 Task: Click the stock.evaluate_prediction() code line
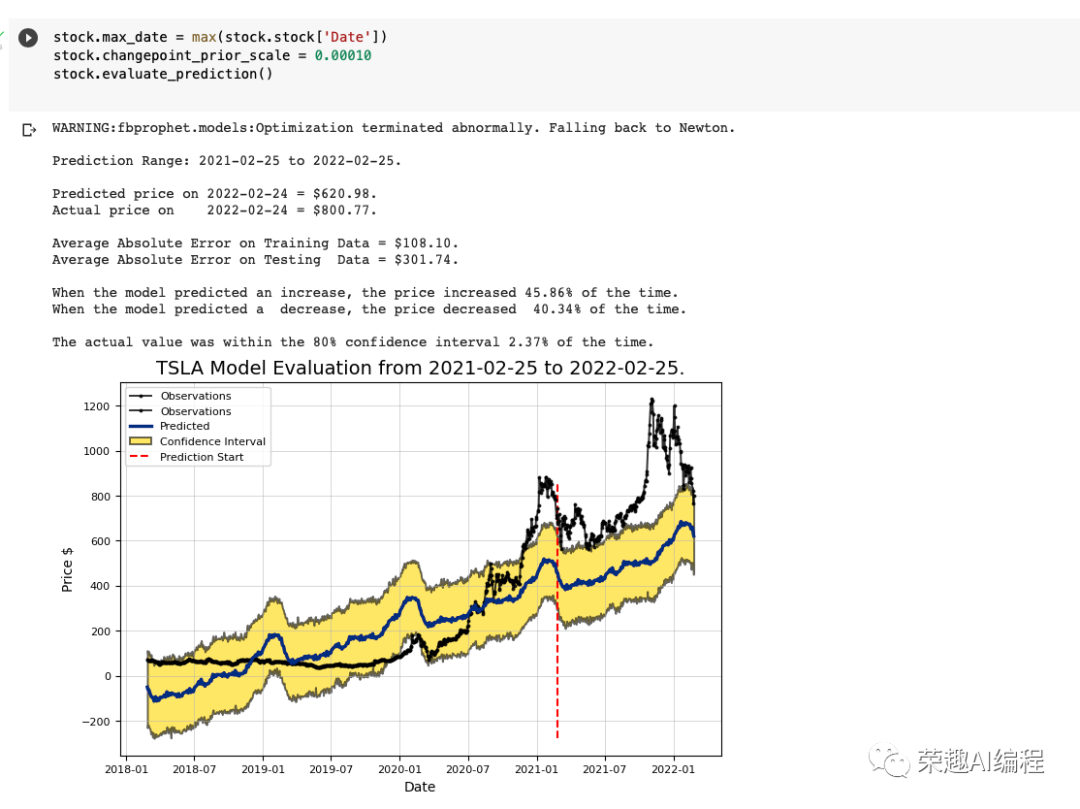[x=163, y=74]
